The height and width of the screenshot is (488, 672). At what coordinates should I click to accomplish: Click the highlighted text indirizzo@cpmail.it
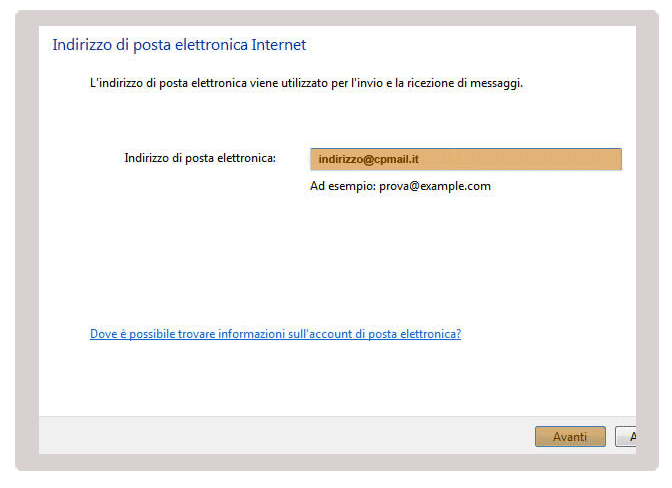pyautogui.click(x=368, y=159)
